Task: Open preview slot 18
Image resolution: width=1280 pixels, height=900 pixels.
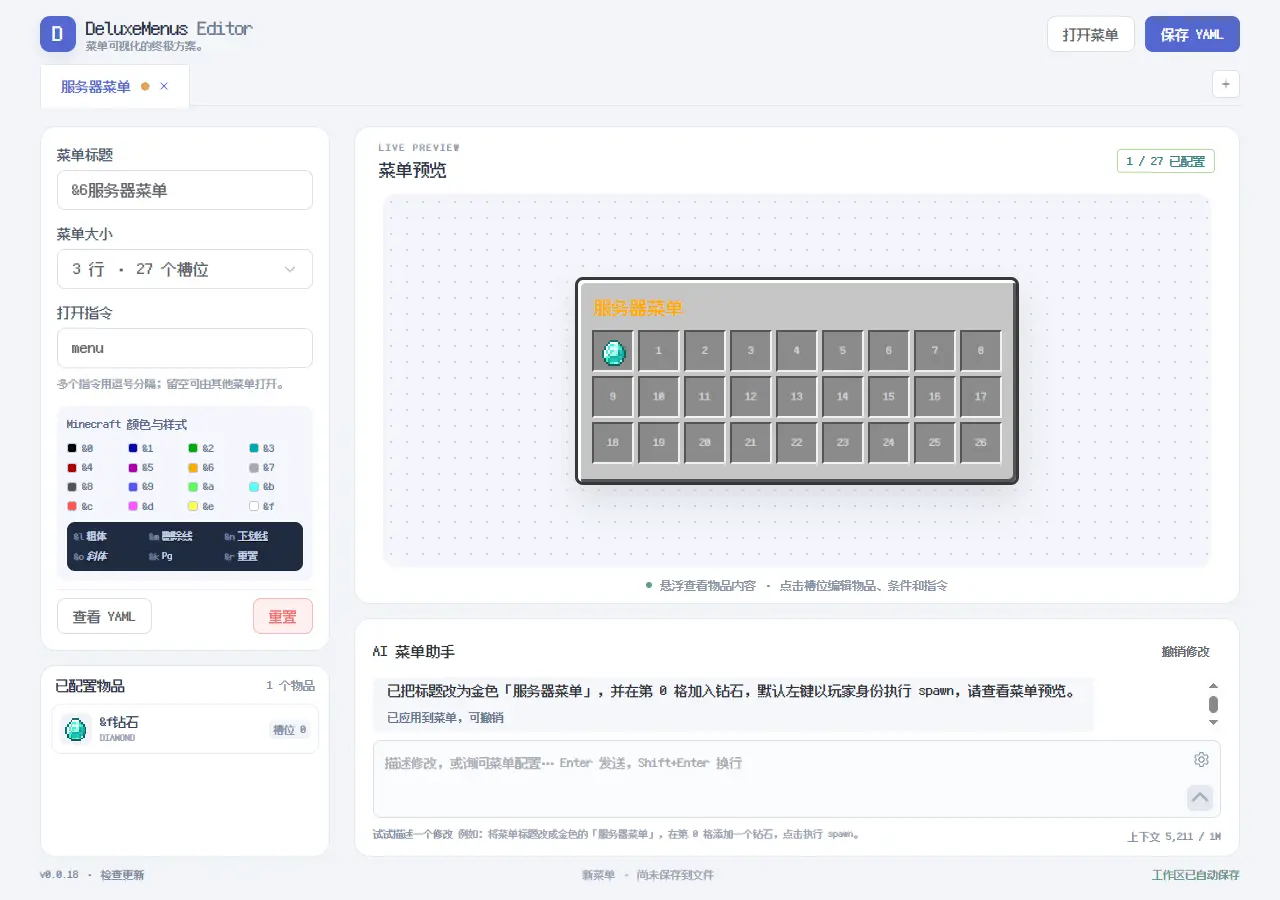Action: 612,443
